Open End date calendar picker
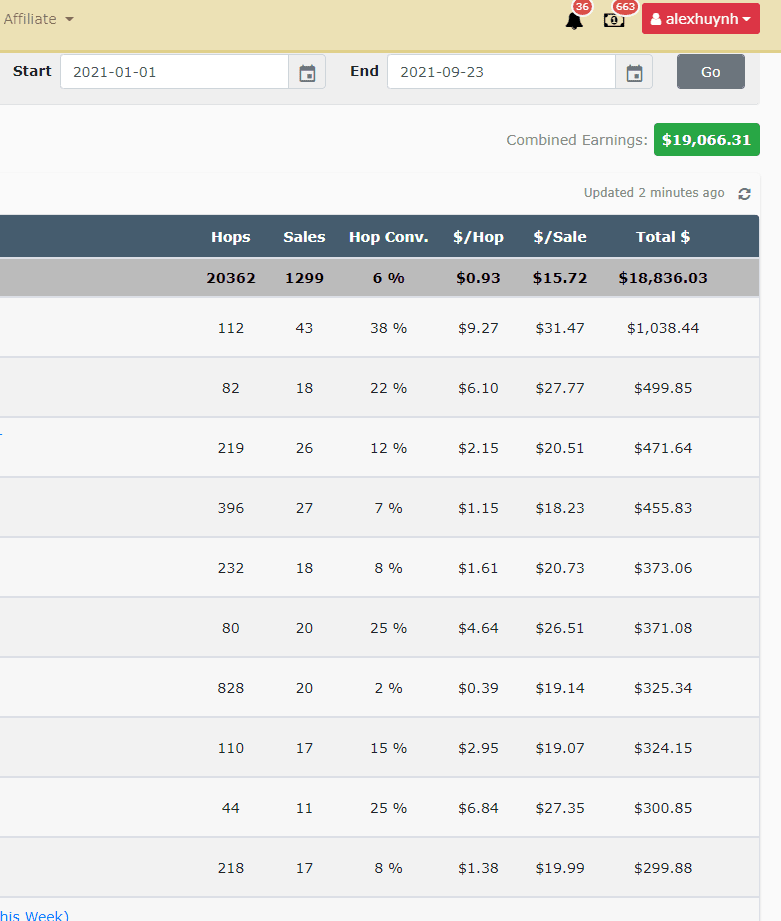 634,72
